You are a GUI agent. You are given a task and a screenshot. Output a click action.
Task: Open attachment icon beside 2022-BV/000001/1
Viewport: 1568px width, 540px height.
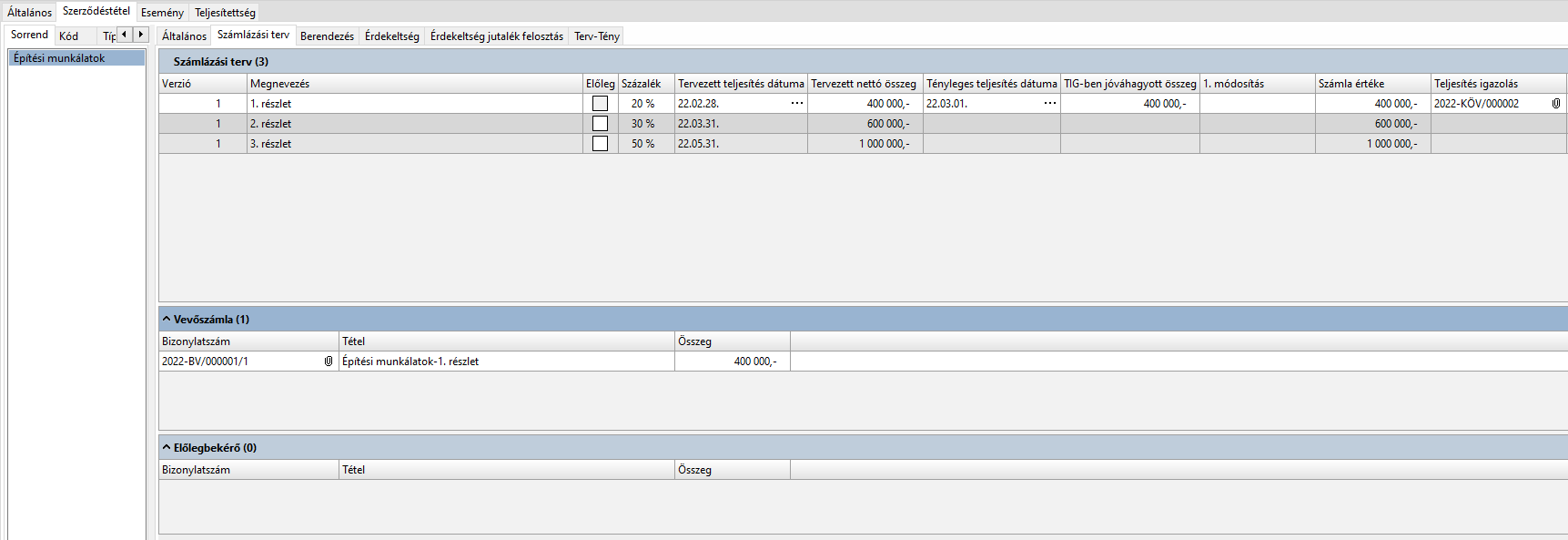tap(329, 362)
